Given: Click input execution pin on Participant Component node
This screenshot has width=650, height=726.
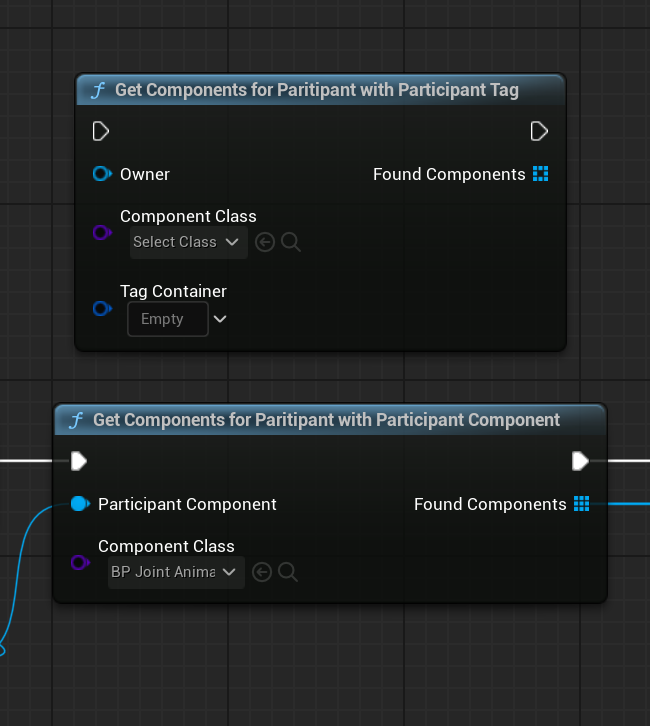Looking at the screenshot, I should 79,461.
